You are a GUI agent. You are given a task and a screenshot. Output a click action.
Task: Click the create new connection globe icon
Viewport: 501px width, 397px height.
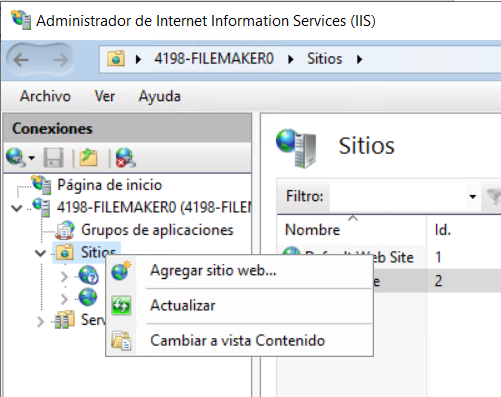15,157
